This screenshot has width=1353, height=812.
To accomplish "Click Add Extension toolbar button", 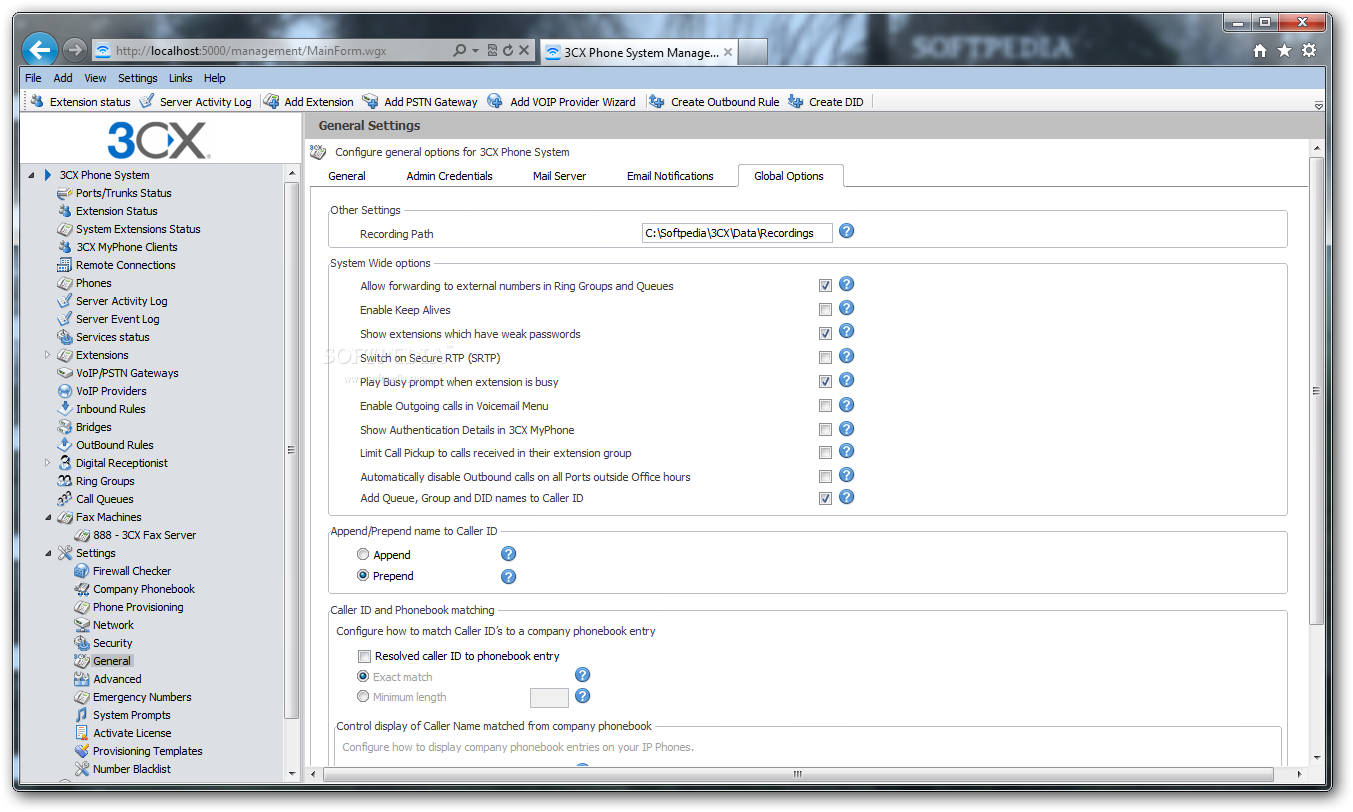I will pos(308,102).
